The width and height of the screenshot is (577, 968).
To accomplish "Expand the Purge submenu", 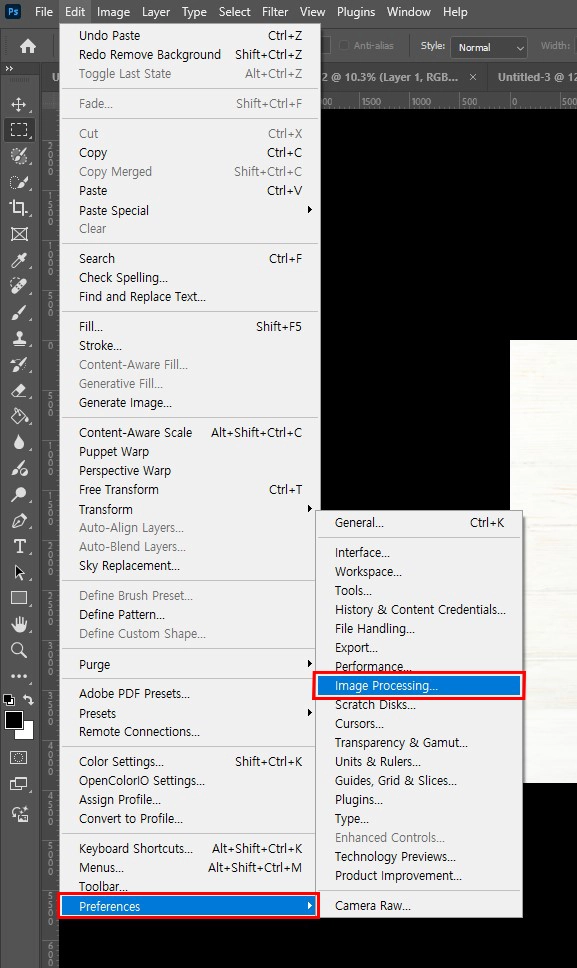I will point(190,664).
